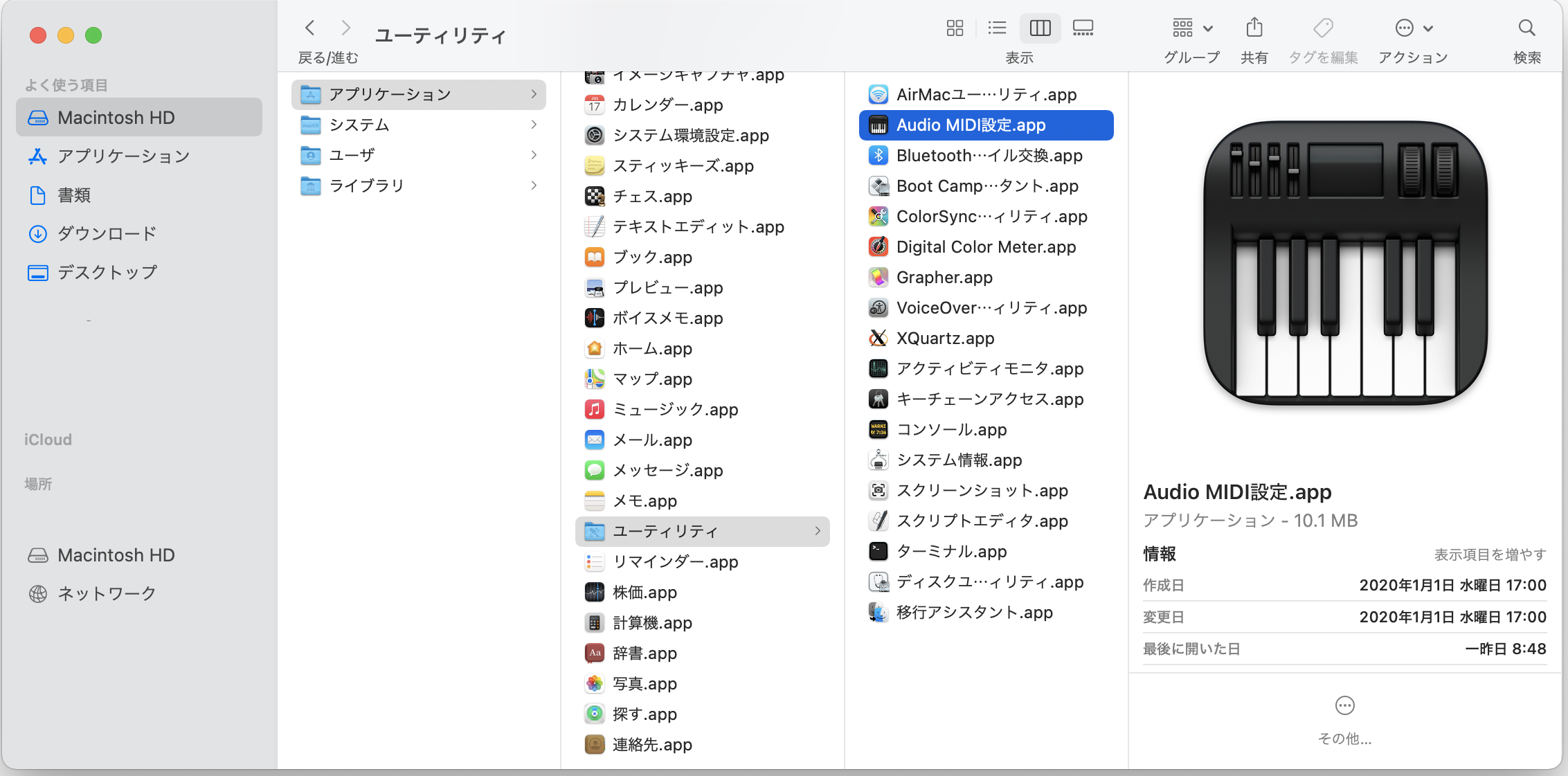Click the ミュージック.app icon
Viewport: 1568px width, 776px height.
(x=595, y=410)
